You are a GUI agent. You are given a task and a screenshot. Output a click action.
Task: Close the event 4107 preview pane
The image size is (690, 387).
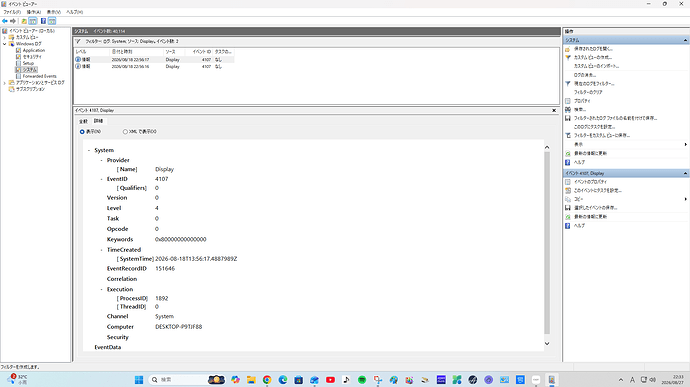coord(554,111)
